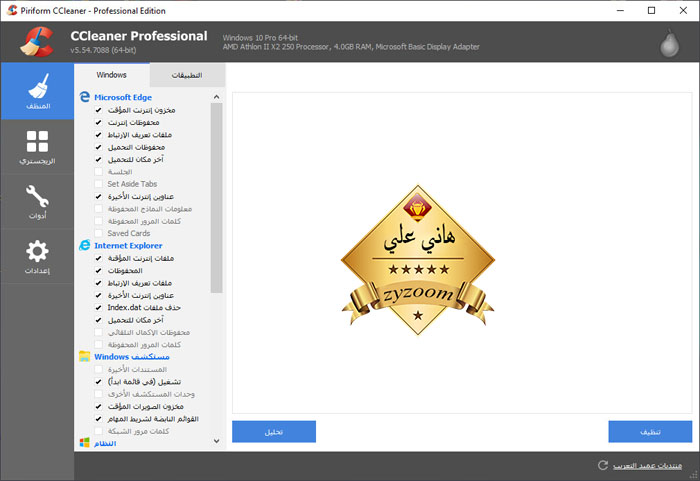Toggle تشغيل (في قائمة ابدأ) checkbox
This screenshot has width=700, height=481.
click(x=99, y=382)
